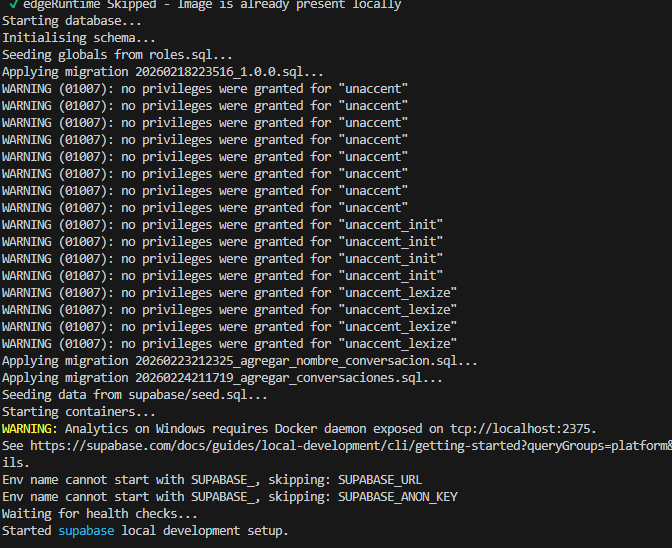Click the 'Starting database...' output line
The height and width of the screenshot is (548, 672).
pos(72,21)
